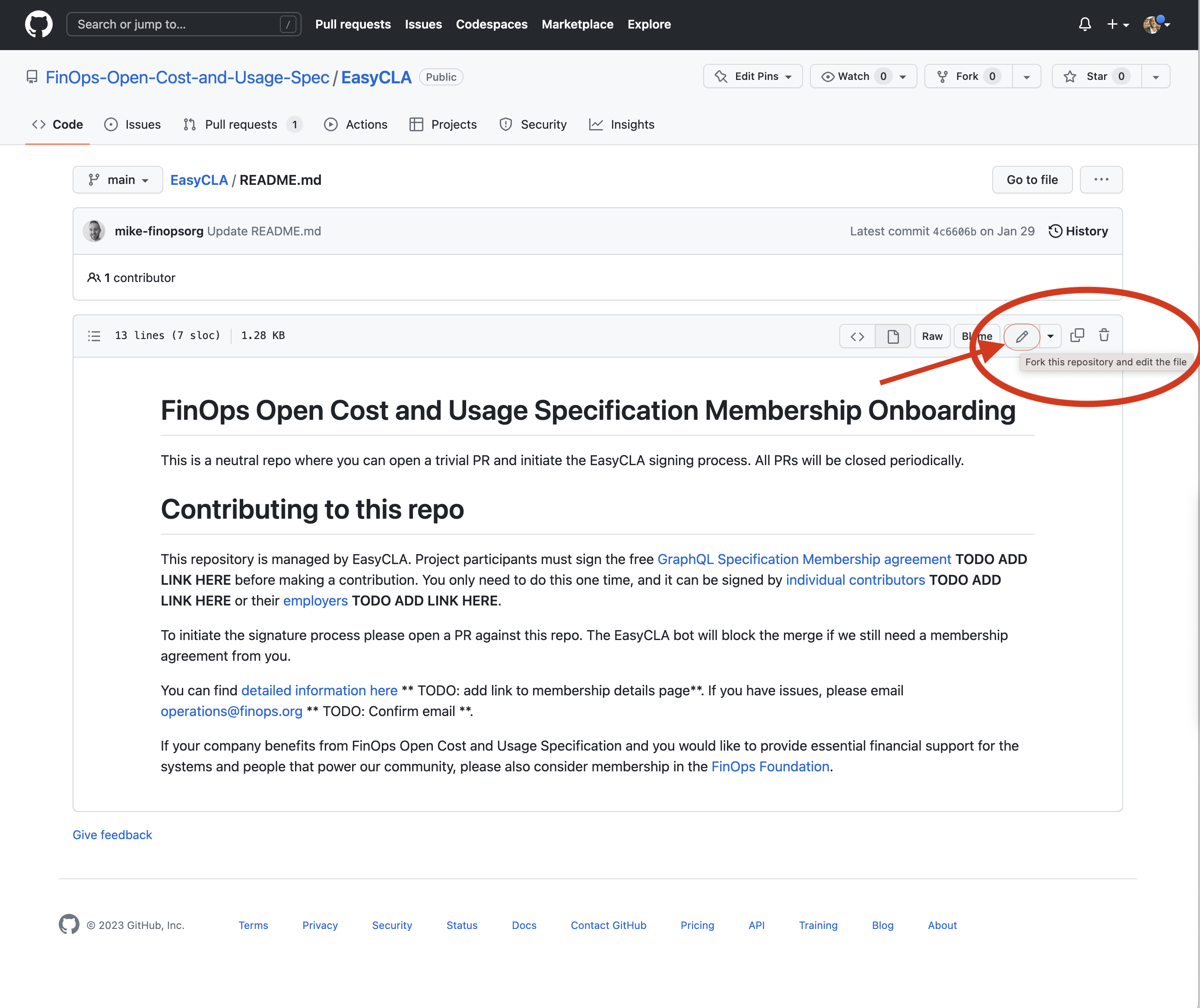Focus the Search or jump to field
The height and width of the screenshot is (1008, 1200).
(184, 25)
